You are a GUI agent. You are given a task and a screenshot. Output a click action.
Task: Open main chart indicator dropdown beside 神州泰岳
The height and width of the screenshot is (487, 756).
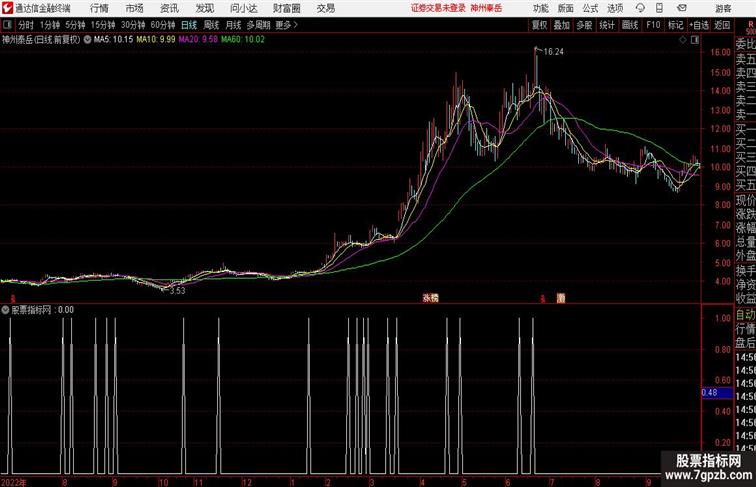[x=87, y=40]
